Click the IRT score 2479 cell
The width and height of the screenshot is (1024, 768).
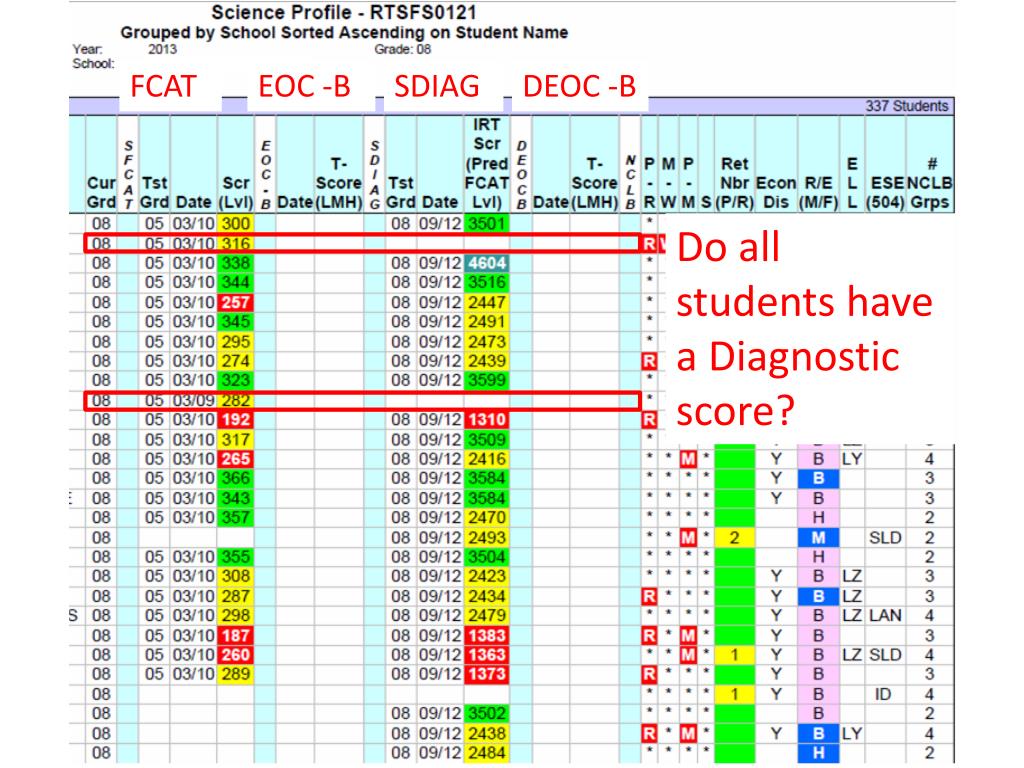coord(487,616)
